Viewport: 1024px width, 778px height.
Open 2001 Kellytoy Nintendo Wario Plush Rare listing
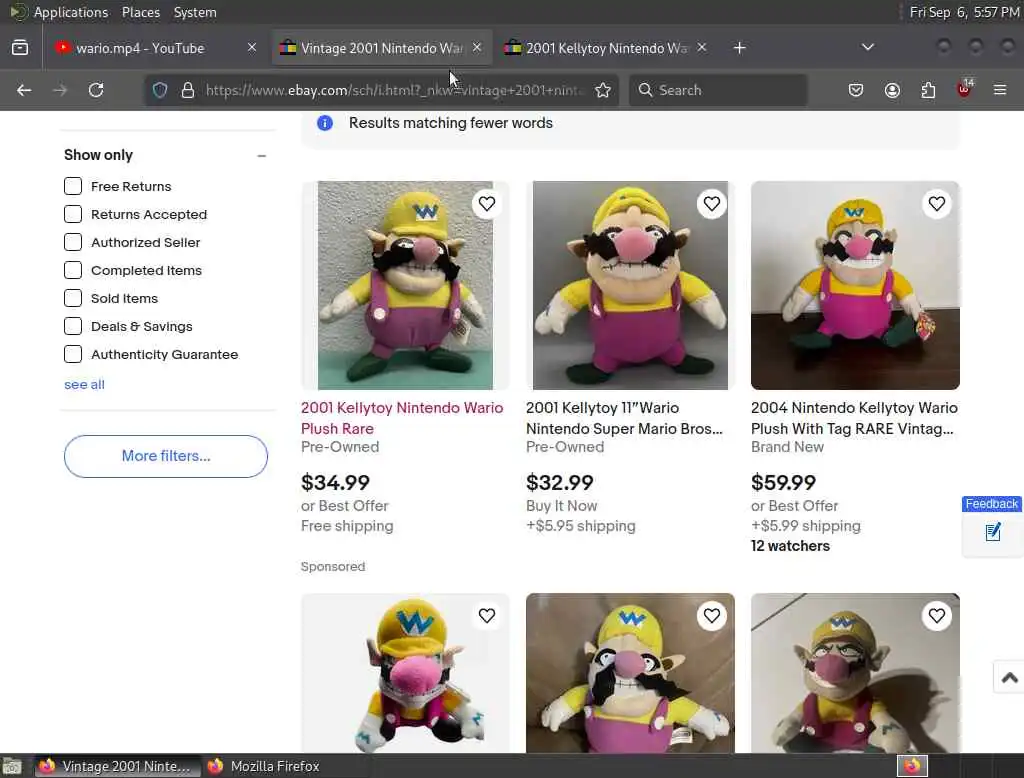point(402,418)
